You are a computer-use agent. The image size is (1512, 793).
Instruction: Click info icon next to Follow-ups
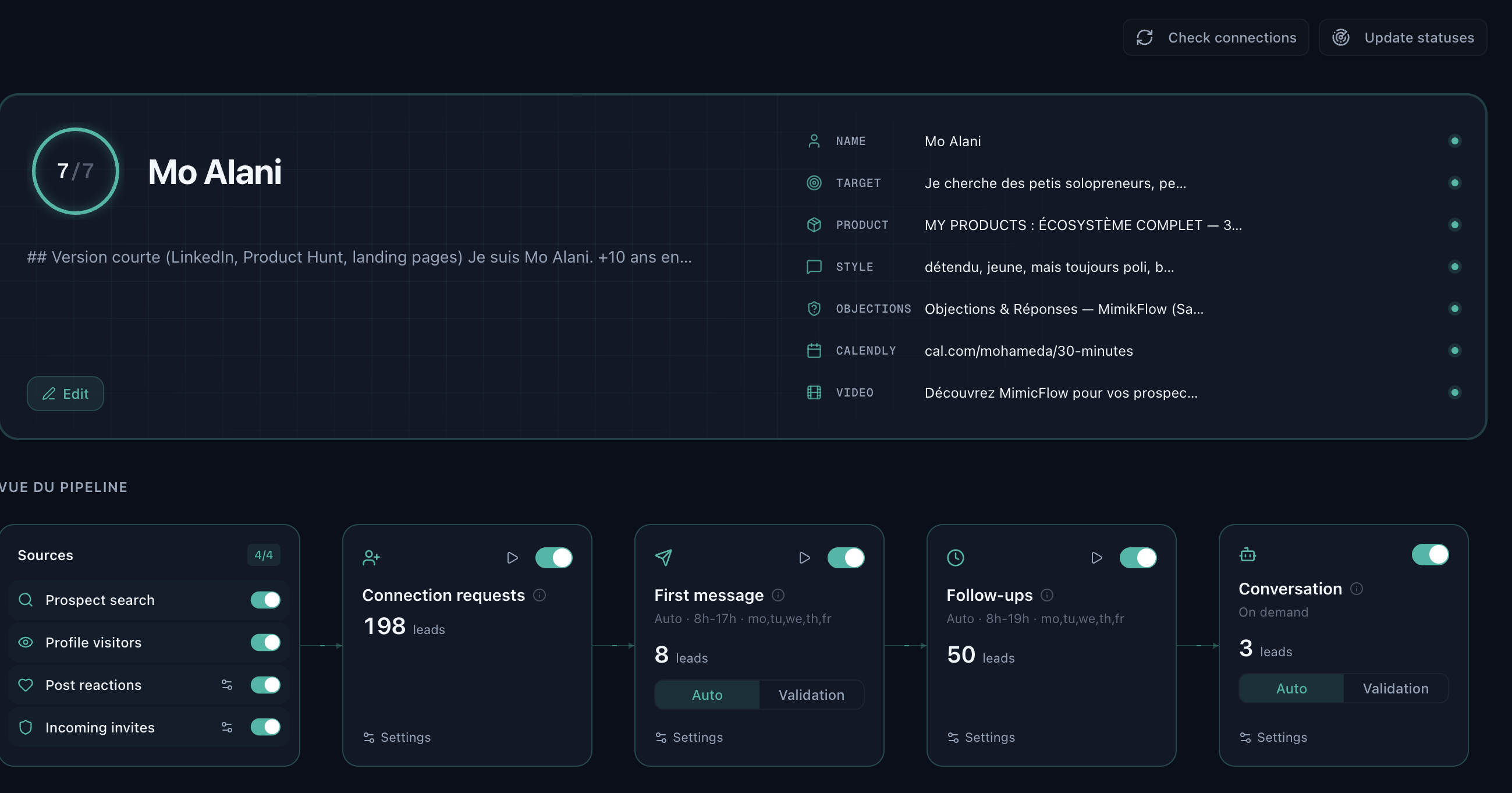(x=1046, y=595)
